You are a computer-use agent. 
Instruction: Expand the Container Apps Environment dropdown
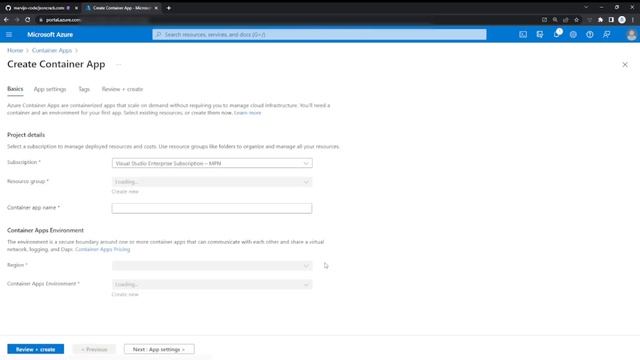[212, 284]
